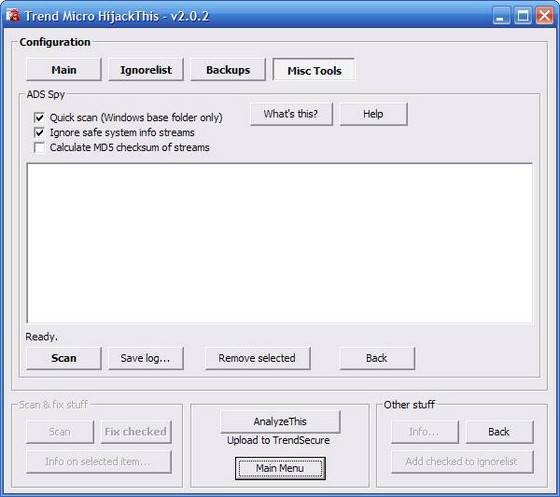Image resolution: width=560 pixels, height=497 pixels.
Task: Click inside the empty ADS results list
Action: coord(280,243)
